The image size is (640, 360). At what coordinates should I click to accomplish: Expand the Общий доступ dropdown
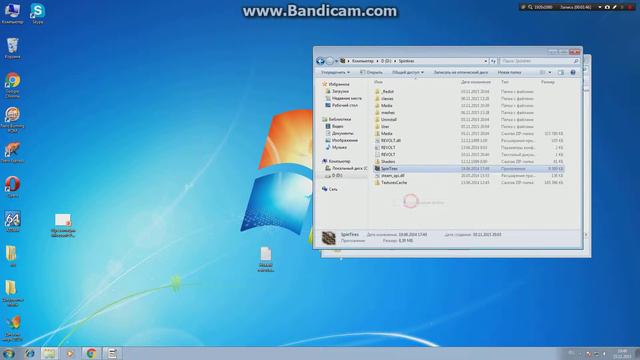coord(408,72)
